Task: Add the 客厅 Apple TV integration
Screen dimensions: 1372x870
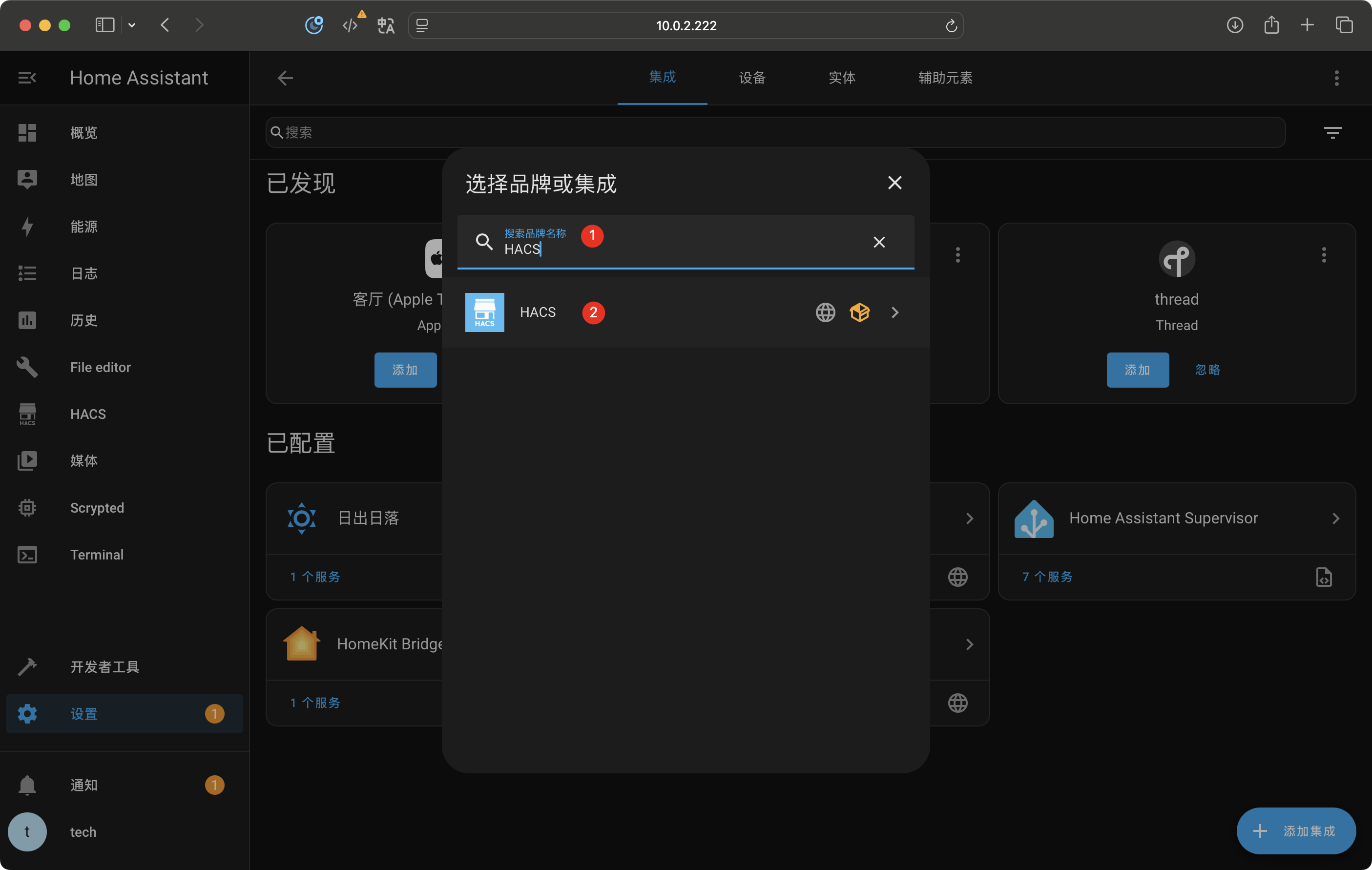Action: pyautogui.click(x=405, y=370)
